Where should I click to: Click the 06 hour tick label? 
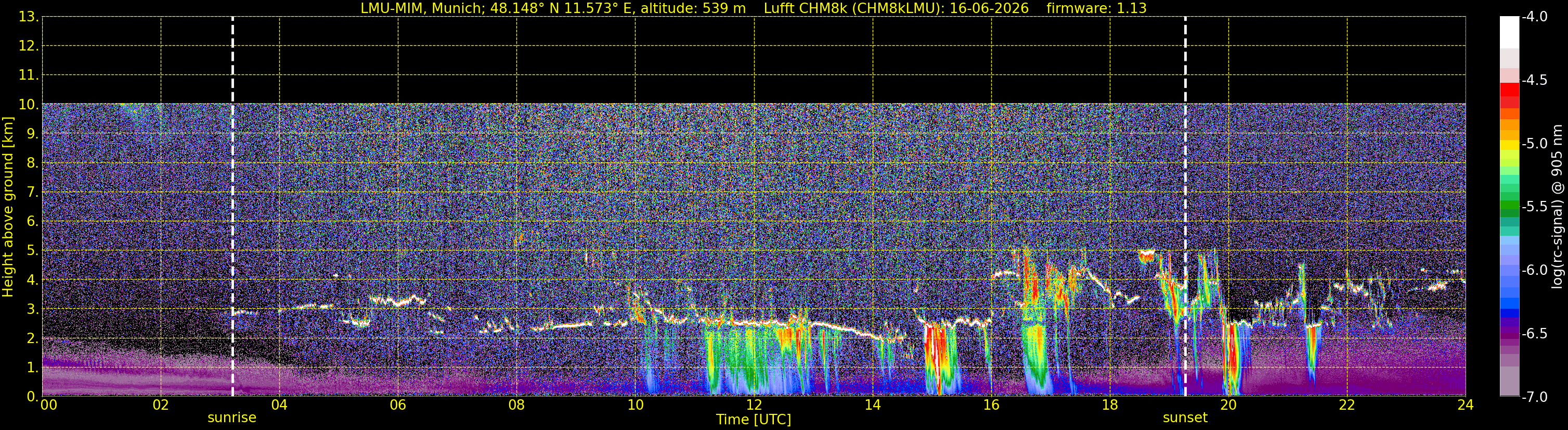point(397,404)
